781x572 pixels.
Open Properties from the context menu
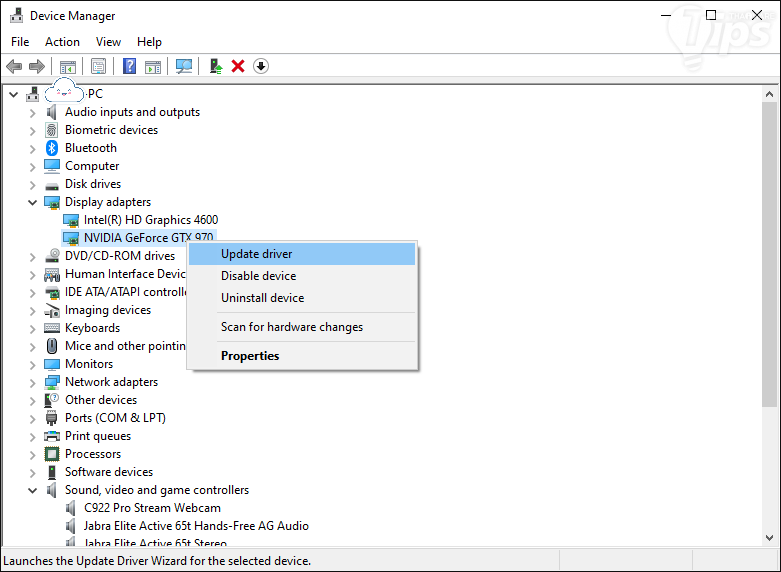302,356
